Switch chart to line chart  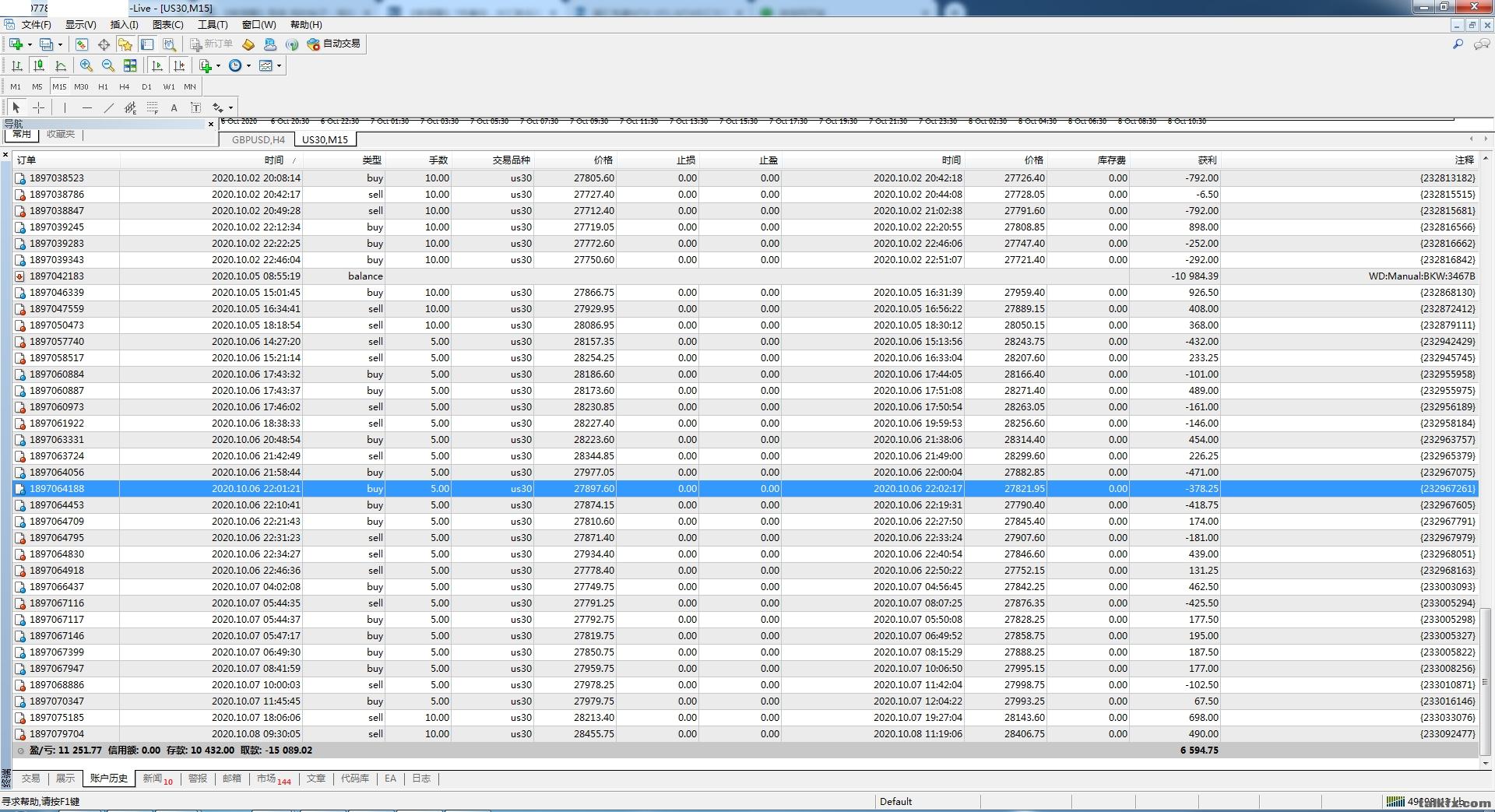[61, 66]
